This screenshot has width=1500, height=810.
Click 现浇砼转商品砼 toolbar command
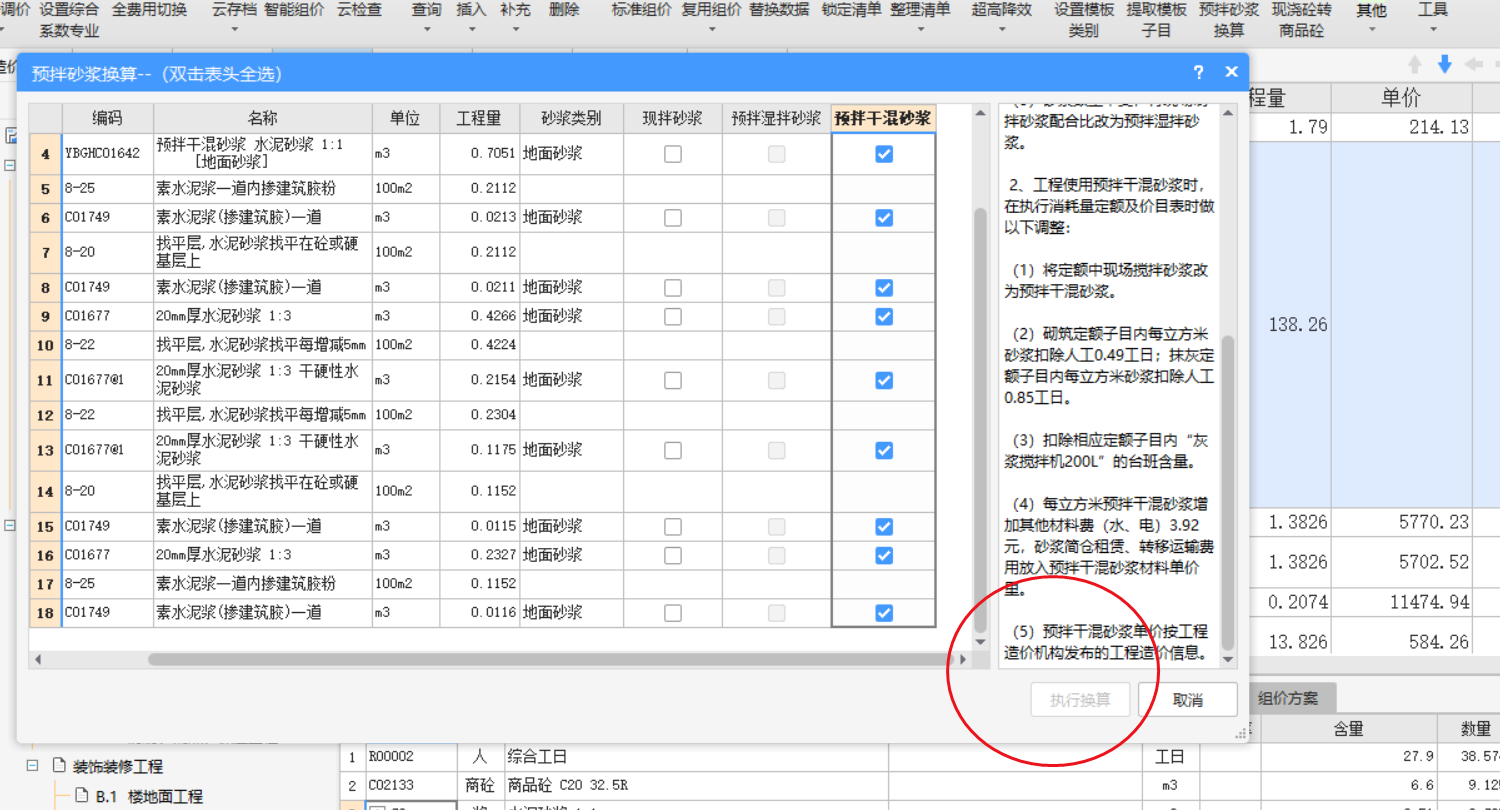(1301, 20)
